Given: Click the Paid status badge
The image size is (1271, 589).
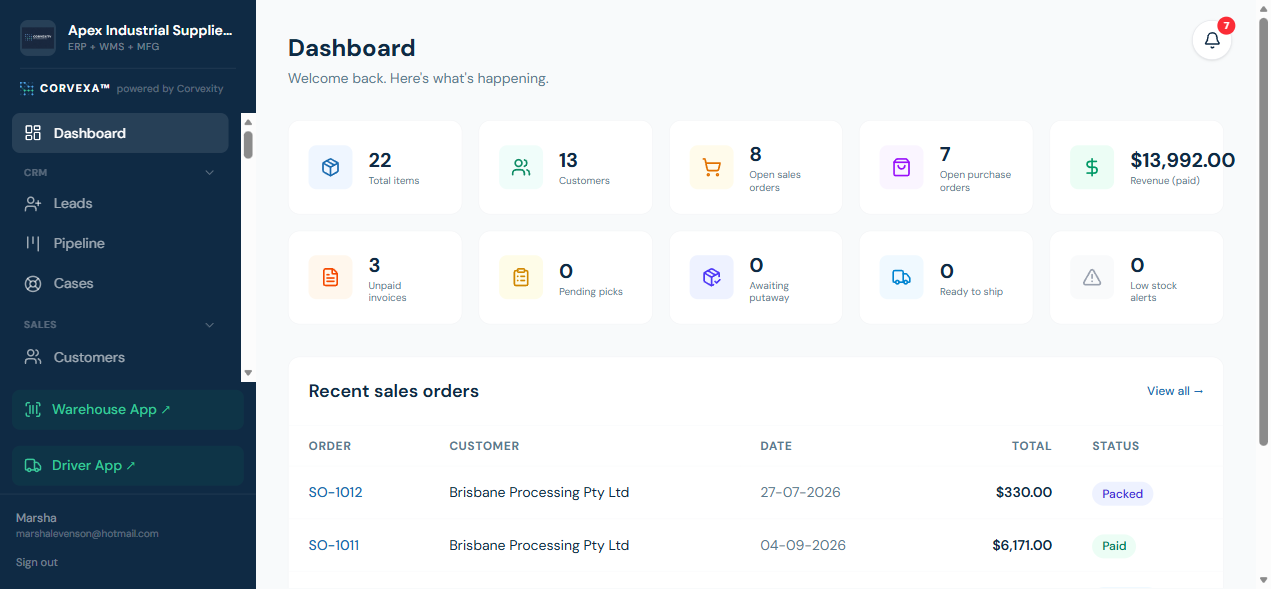Looking at the screenshot, I should (x=1114, y=546).
